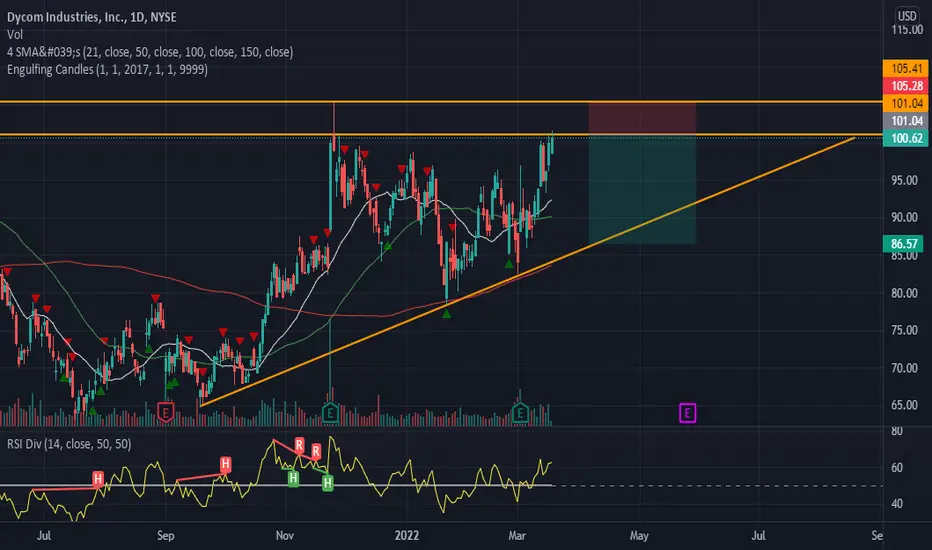This screenshot has width=932, height=550.
Task: Click the green H label left of the other one
Action: pyautogui.click(x=293, y=478)
